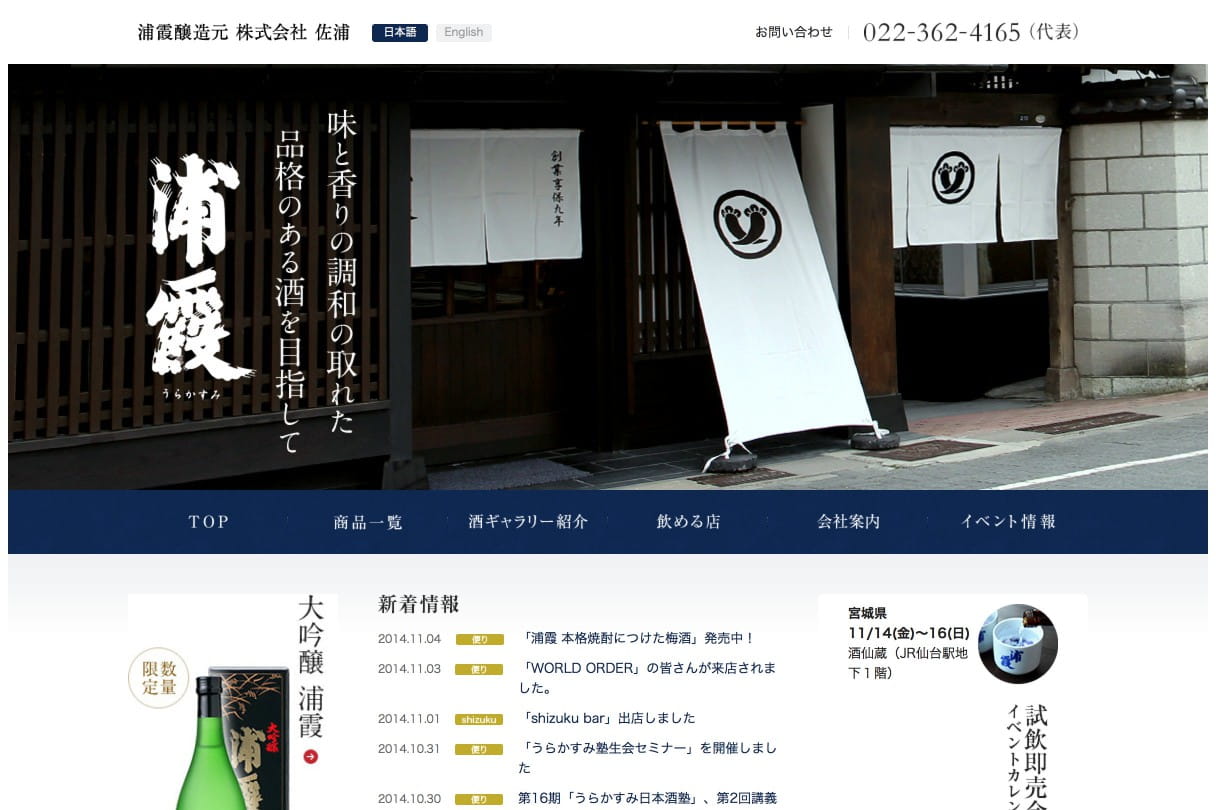Image resolution: width=1216 pixels, height=810 pixels.
Task: Open 酒ギャラリー紹介 in the navigation bar
Action: pyautogui.click(x=528, y=521)
